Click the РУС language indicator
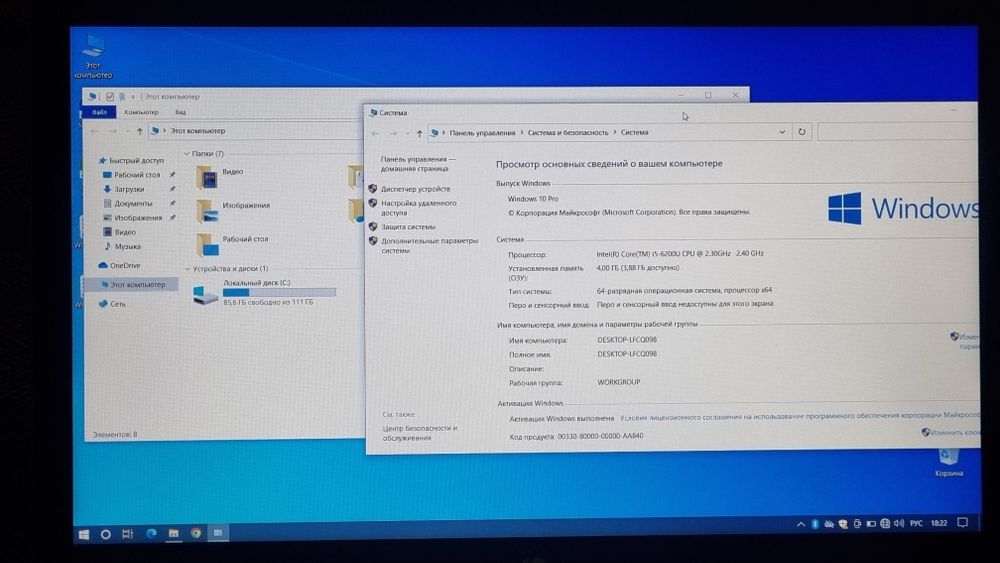 pyautogui.click(x=916, y=523)
